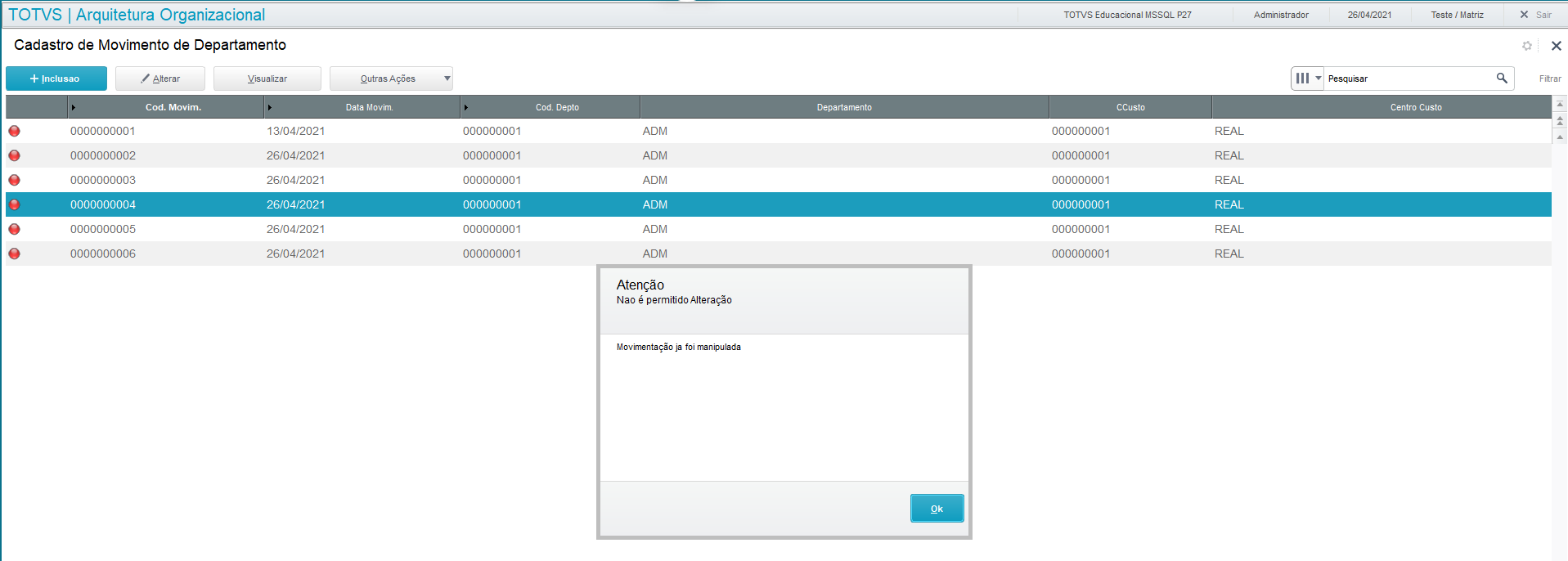
Task: Select the row with code 0000000005
Action: 779,229
